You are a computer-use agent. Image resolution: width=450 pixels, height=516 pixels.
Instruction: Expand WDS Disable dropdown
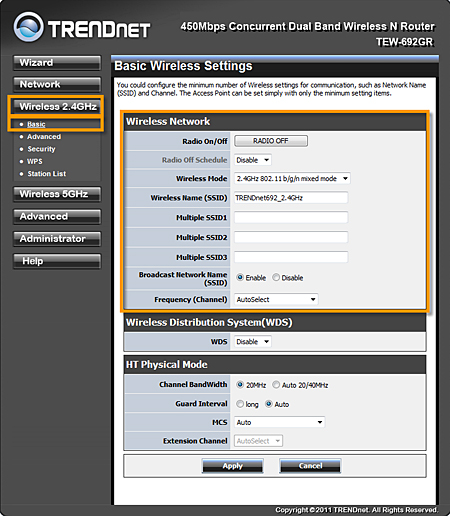253,342
